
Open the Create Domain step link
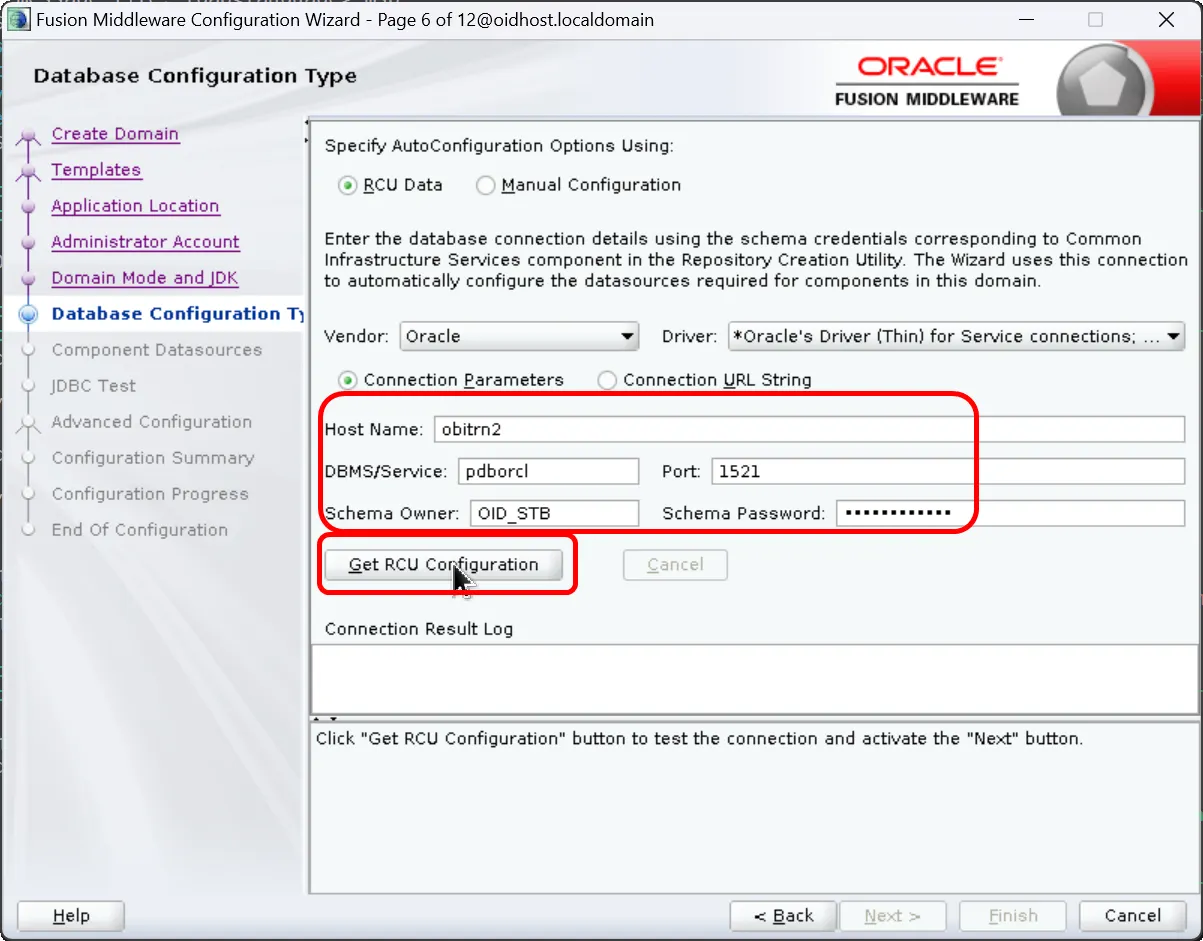[115, 134]
